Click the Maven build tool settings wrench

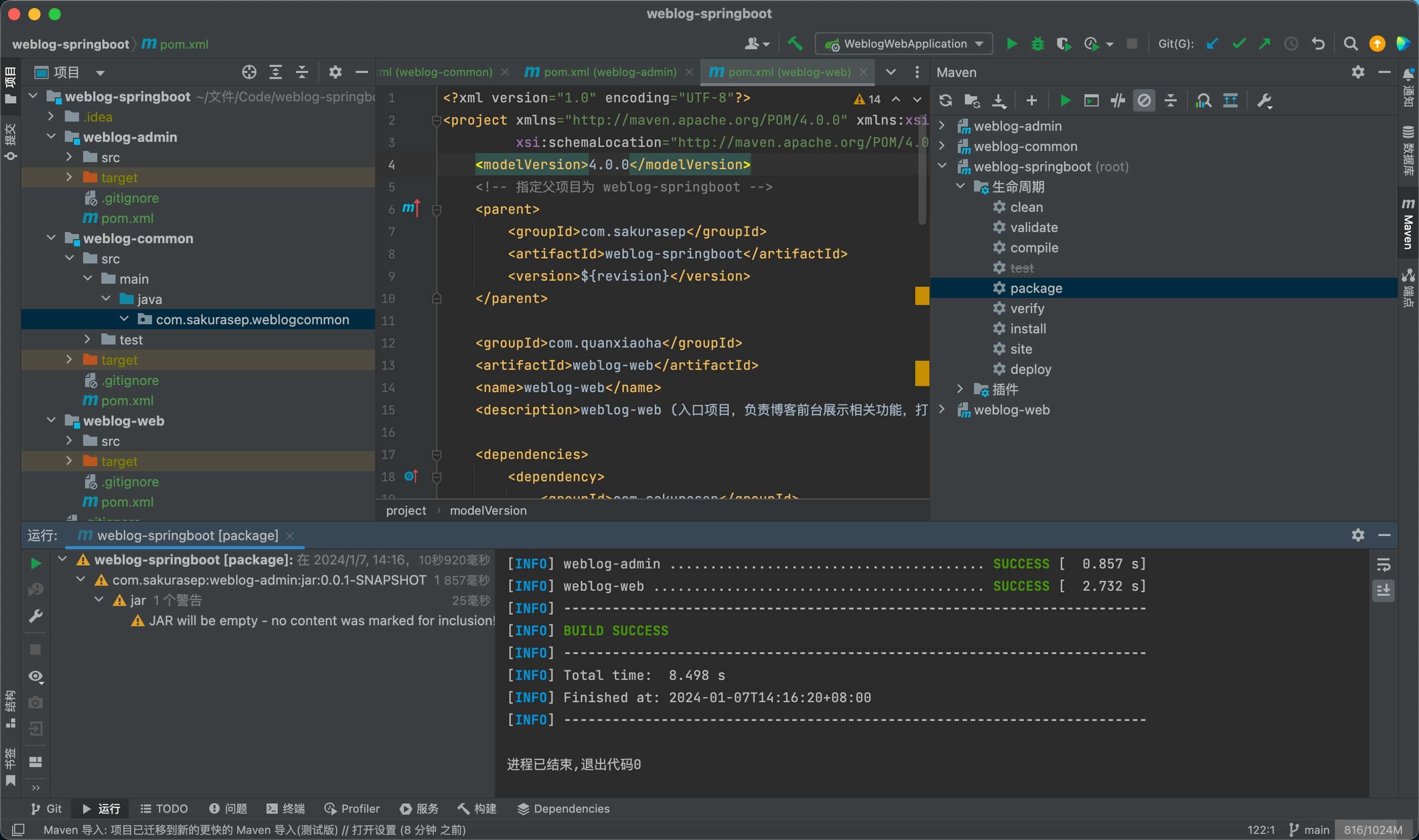click(x=1264, y=101)
